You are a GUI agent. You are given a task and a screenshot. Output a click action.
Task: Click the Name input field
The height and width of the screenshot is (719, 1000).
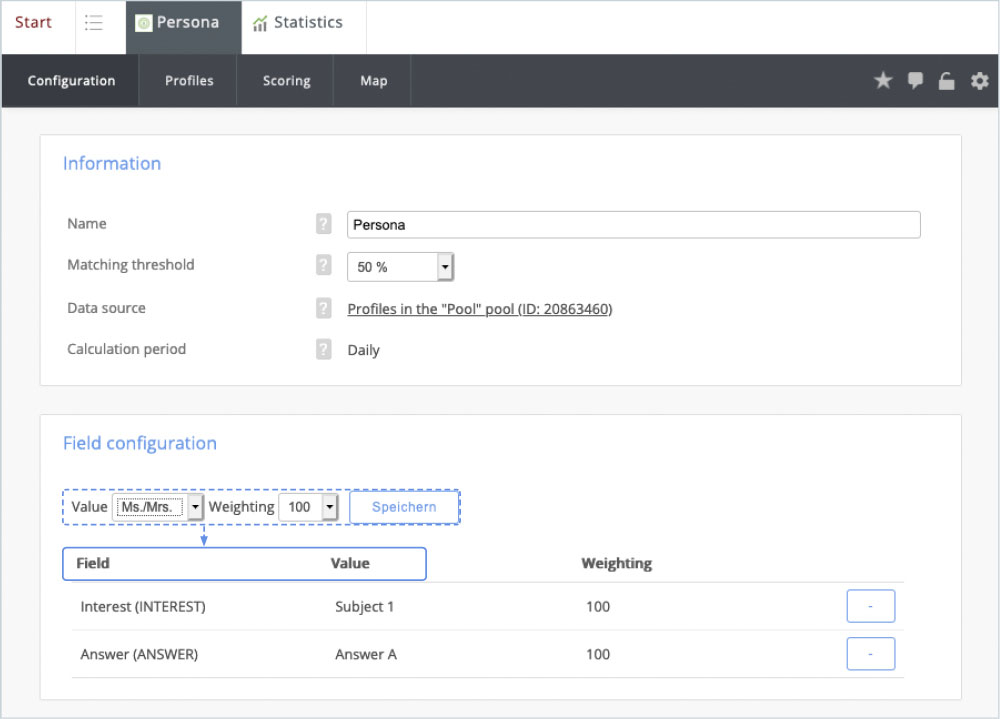(633, 225)
